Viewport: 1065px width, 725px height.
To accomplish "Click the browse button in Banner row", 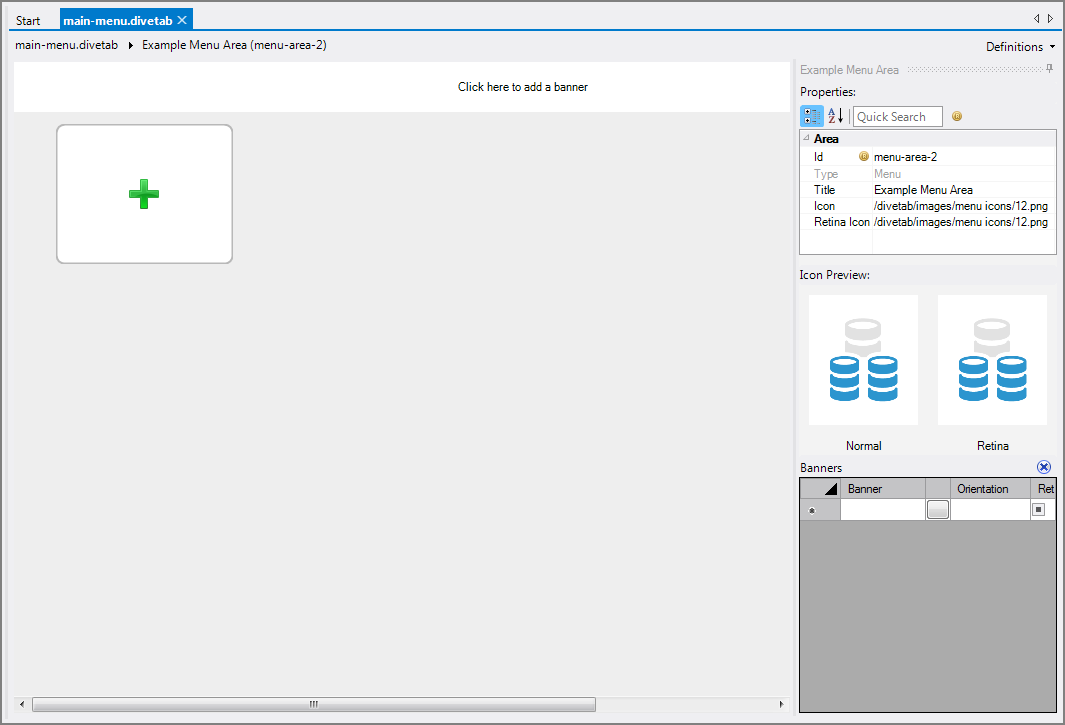I will [x=937, y=510].
